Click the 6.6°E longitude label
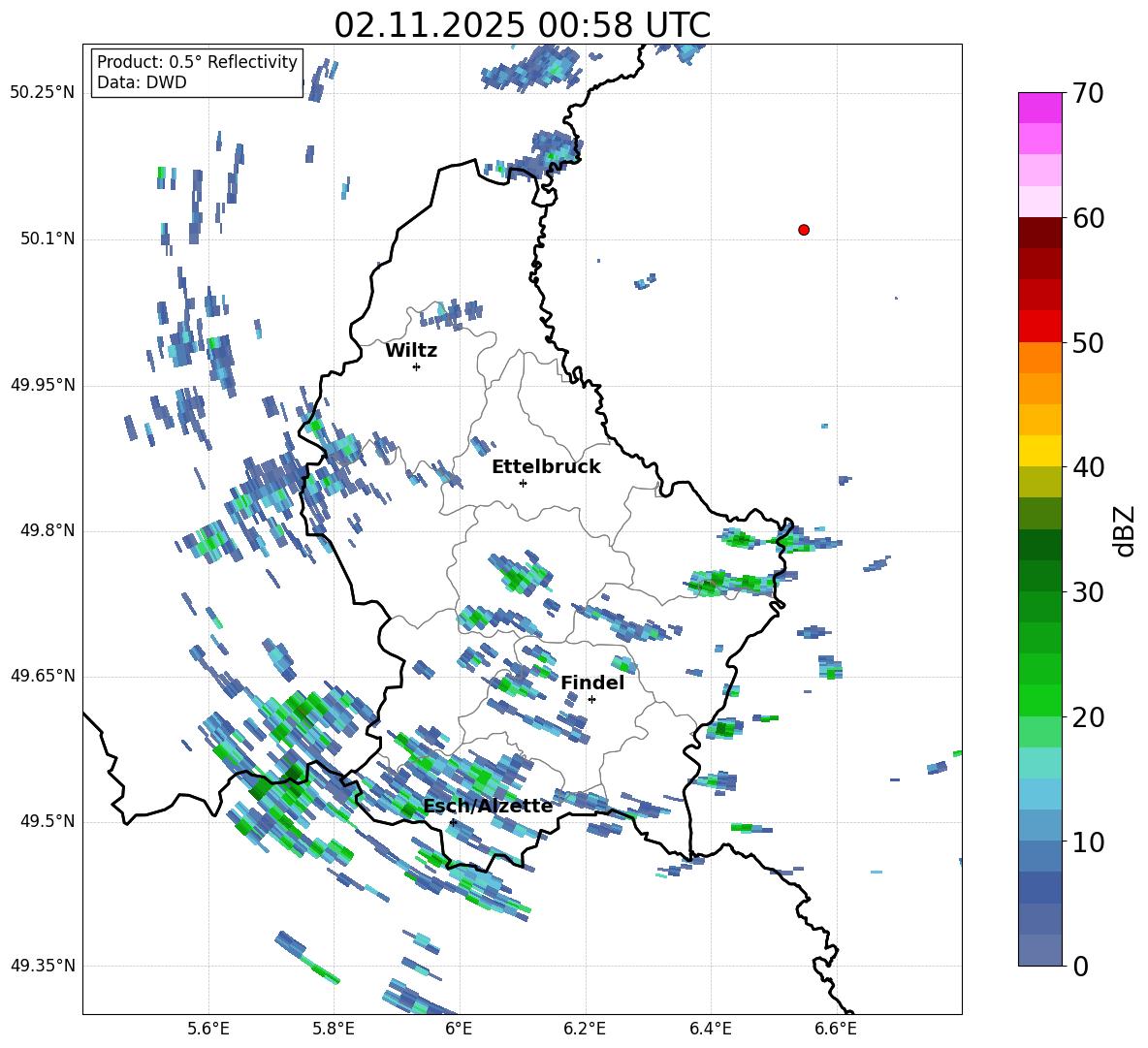Image resolution: width=1148 pixels, height=1048 pixels. 836,1029
